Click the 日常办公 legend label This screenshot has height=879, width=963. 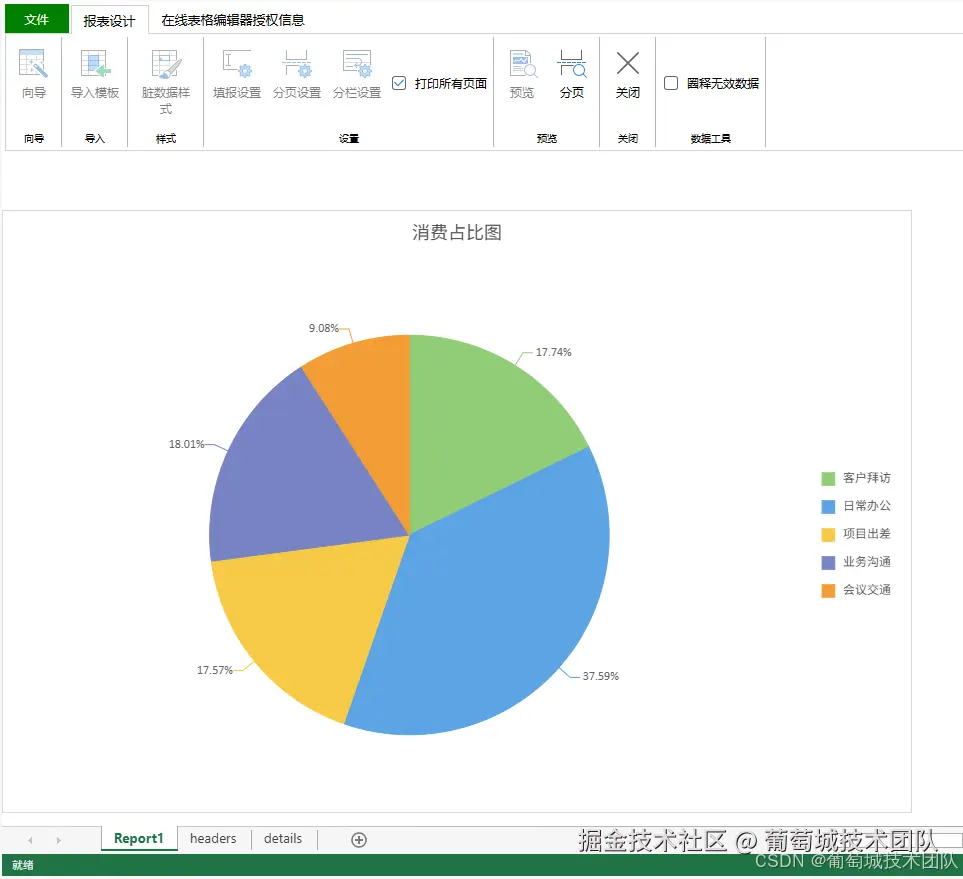867,506
